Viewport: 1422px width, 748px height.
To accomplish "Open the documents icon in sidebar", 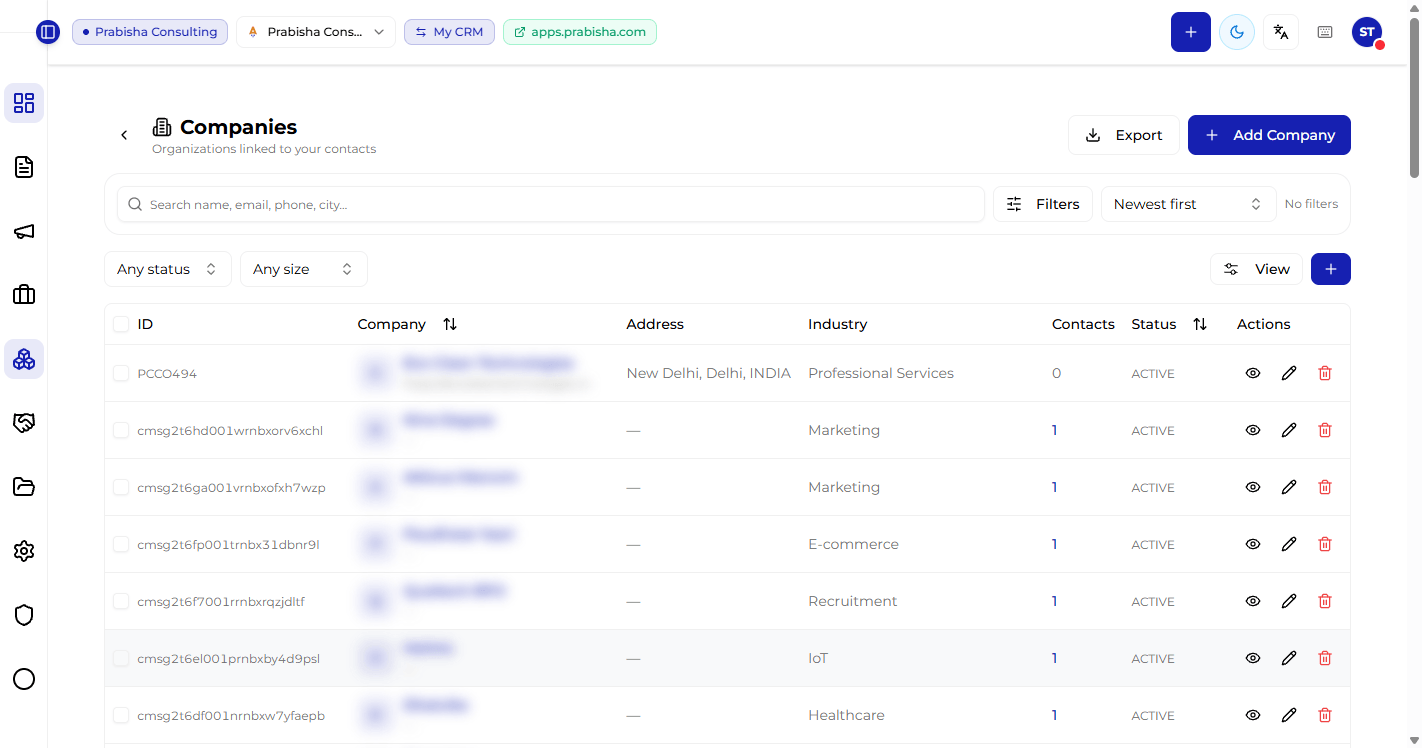I will [x=24, y=167].
